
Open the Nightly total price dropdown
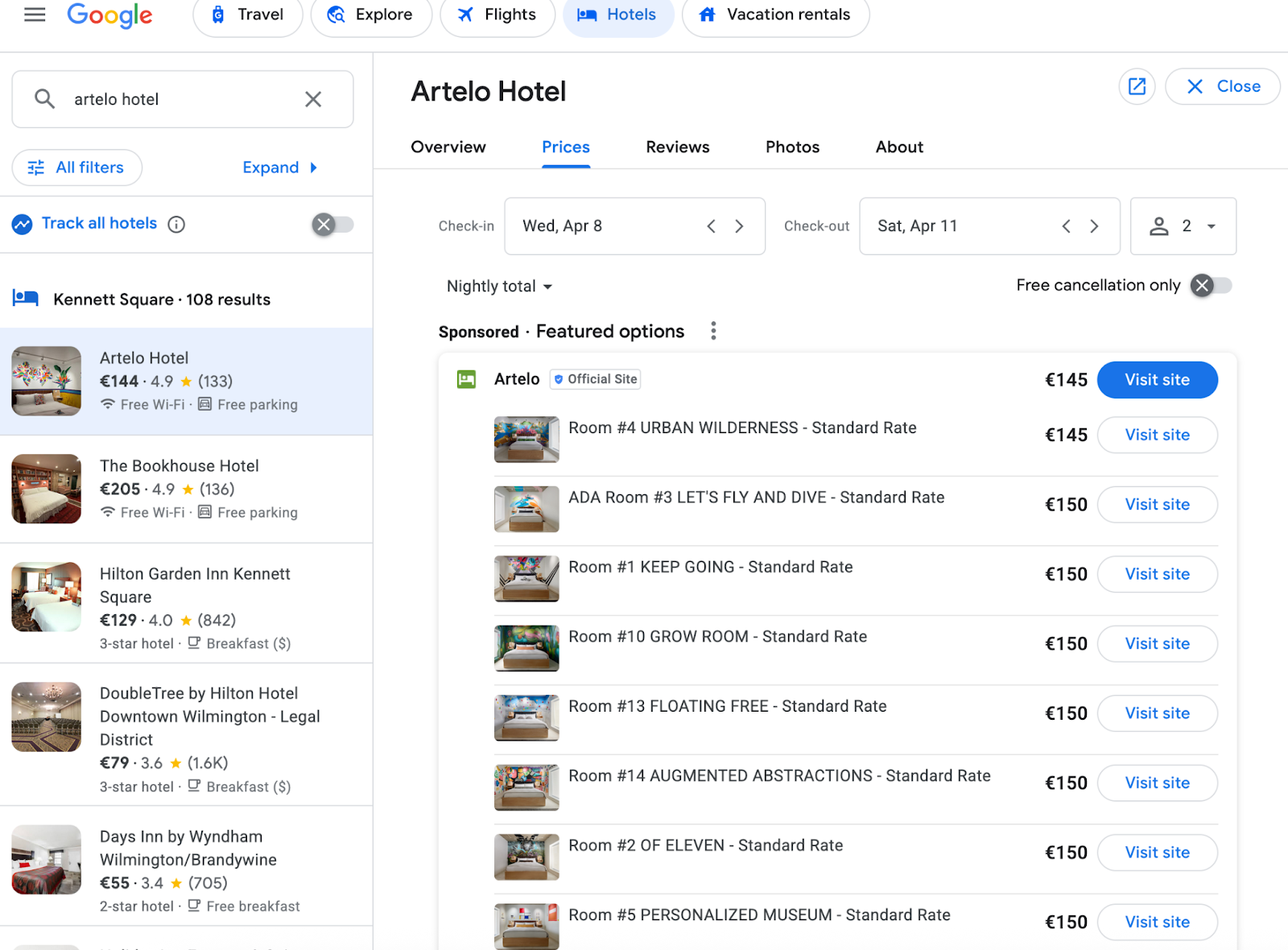(x=499, y=287)
